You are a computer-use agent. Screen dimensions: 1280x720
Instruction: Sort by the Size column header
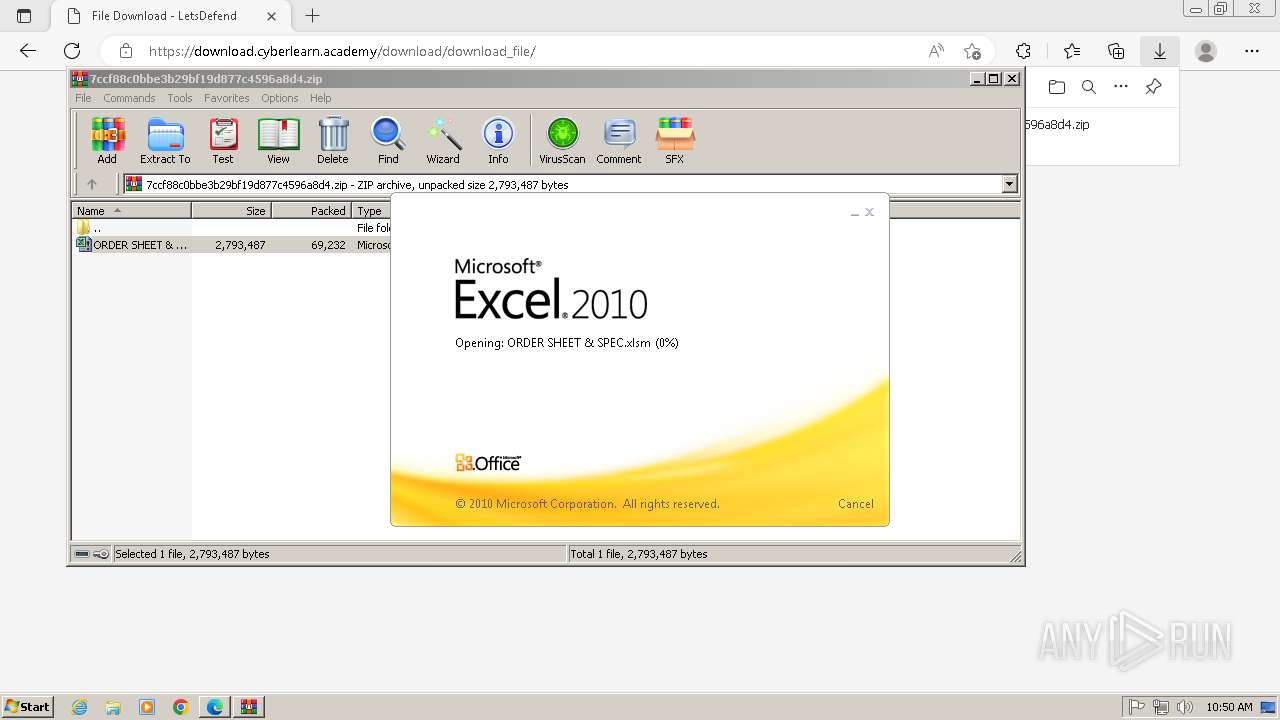pyautogui.click(x=231, y=210)
